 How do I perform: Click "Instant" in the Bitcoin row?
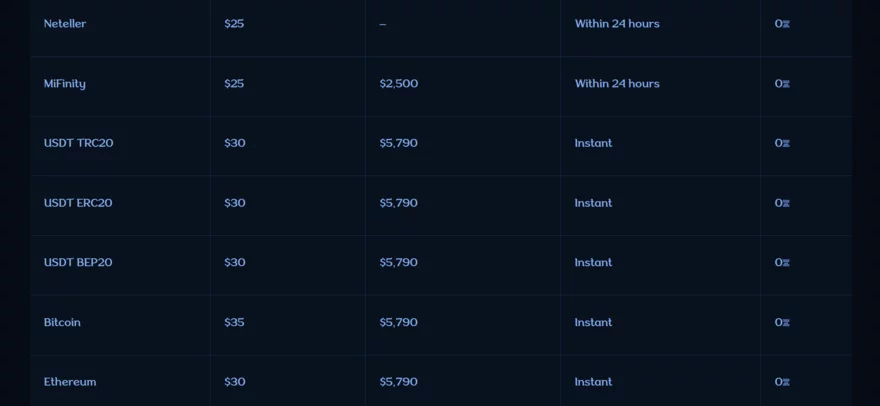click(x=593, y=323)
